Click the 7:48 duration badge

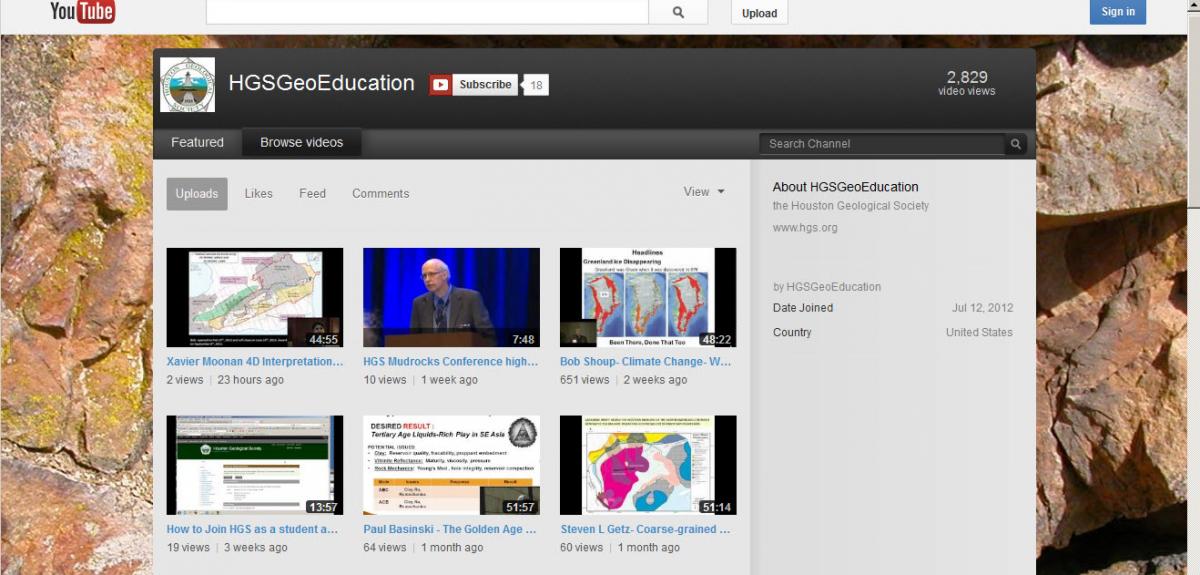pyautogui.click(x=524, y=339)
